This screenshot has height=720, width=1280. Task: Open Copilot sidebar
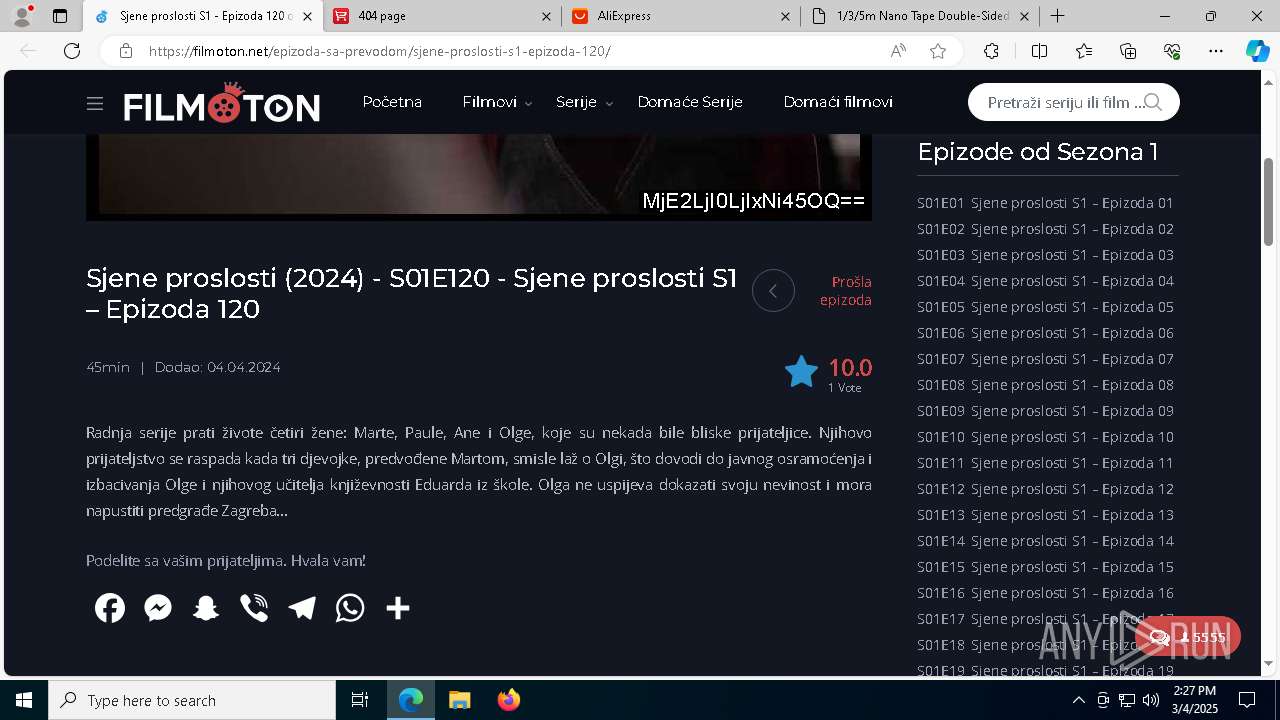tap(1257, 51)
